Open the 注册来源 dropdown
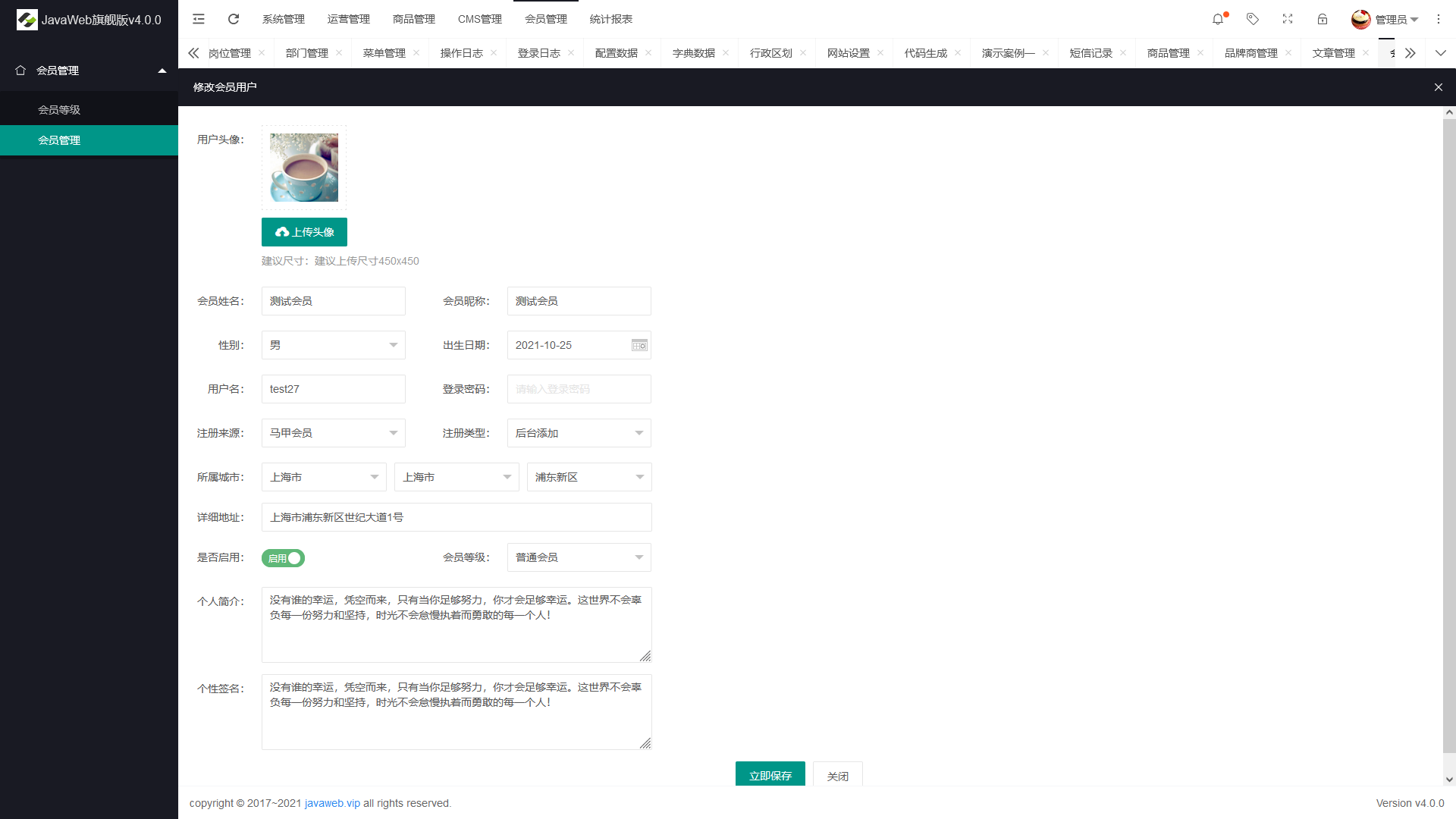This screenshot has height=819, width=1456. [x=334, y=433]
